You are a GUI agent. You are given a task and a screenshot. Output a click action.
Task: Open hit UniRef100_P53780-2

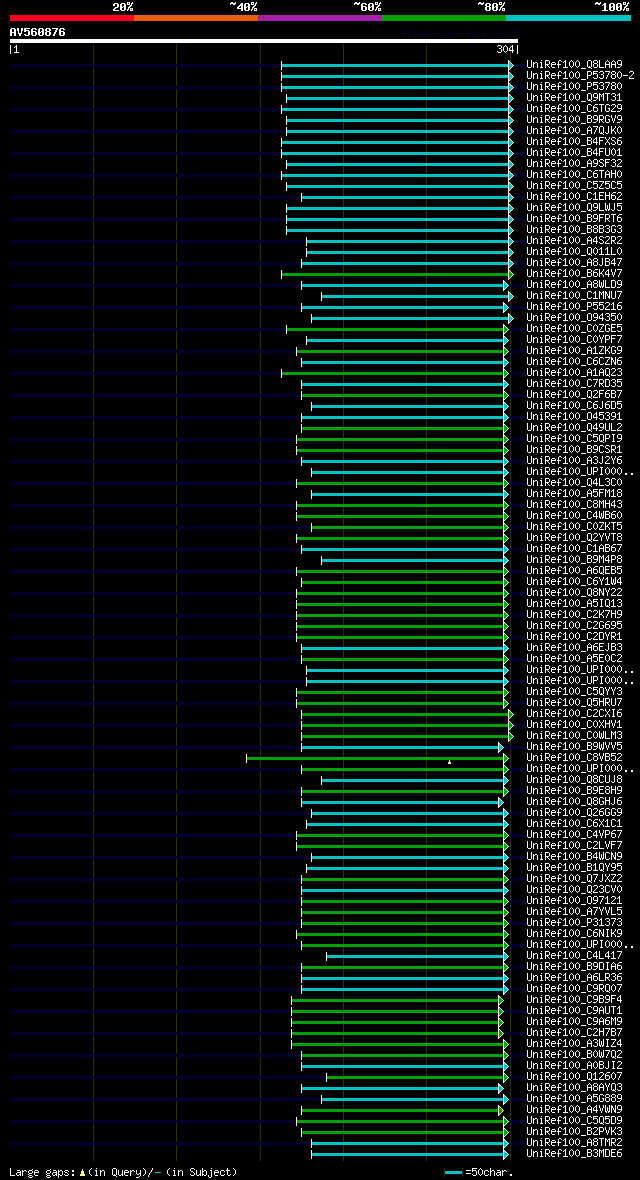pyautogui.click(x=581, y=75)
